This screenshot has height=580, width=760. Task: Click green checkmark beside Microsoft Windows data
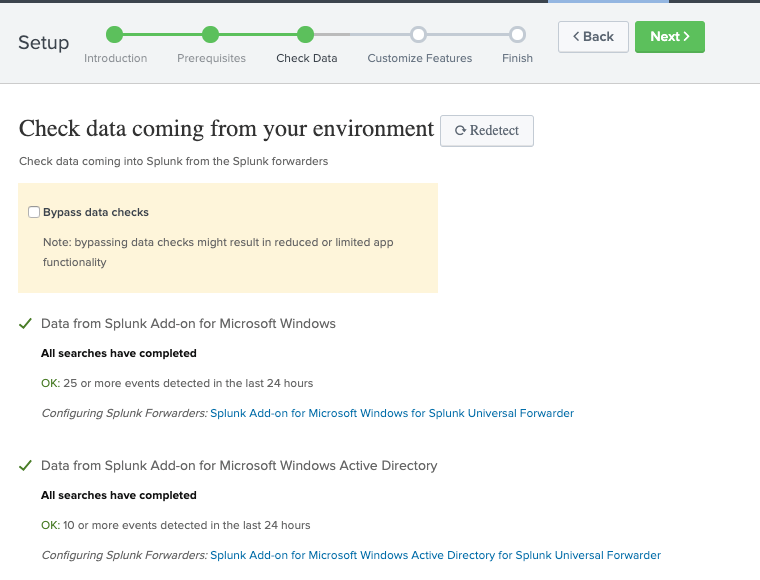(25, 324)
